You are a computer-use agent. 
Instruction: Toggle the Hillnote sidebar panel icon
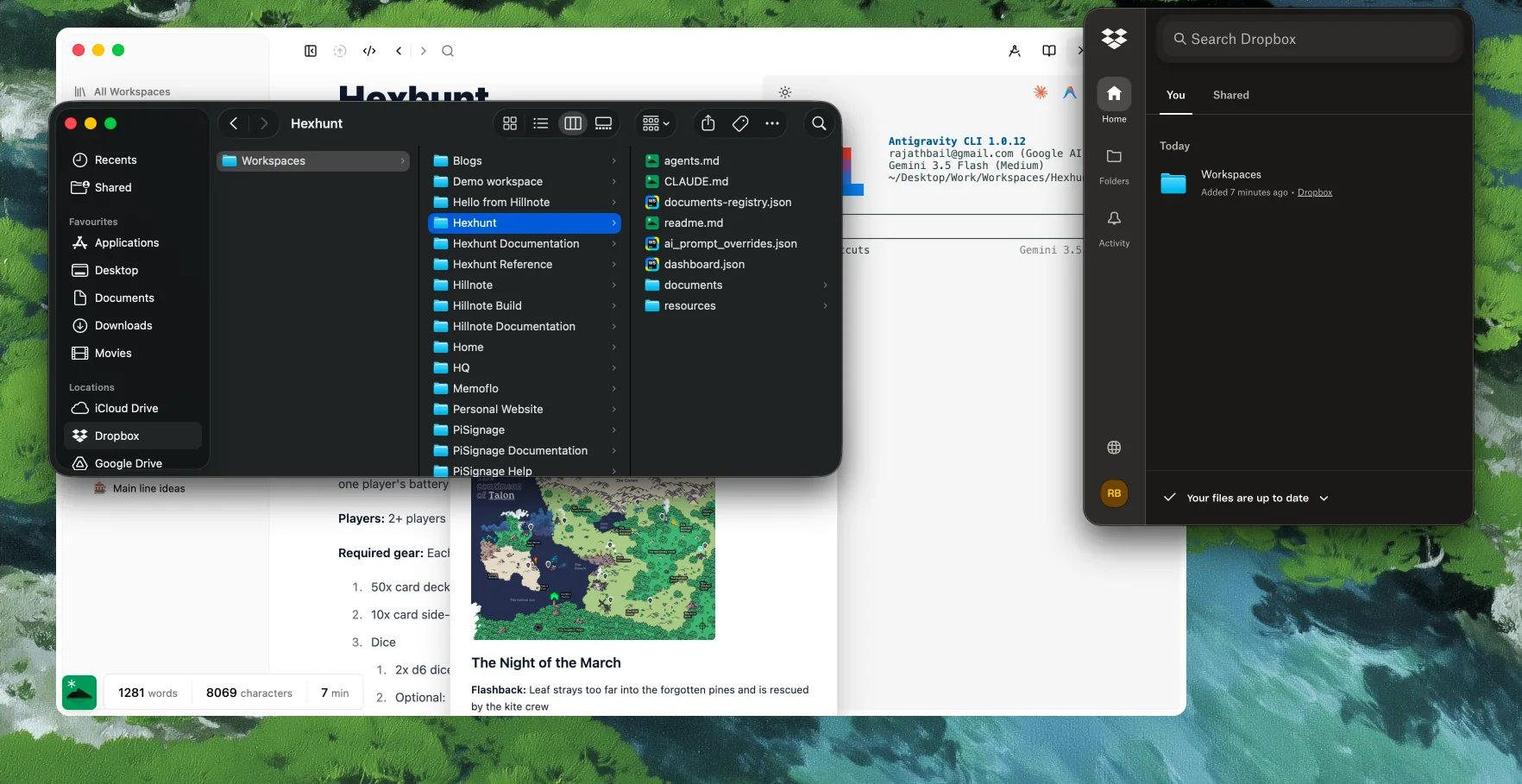[311, 51]
